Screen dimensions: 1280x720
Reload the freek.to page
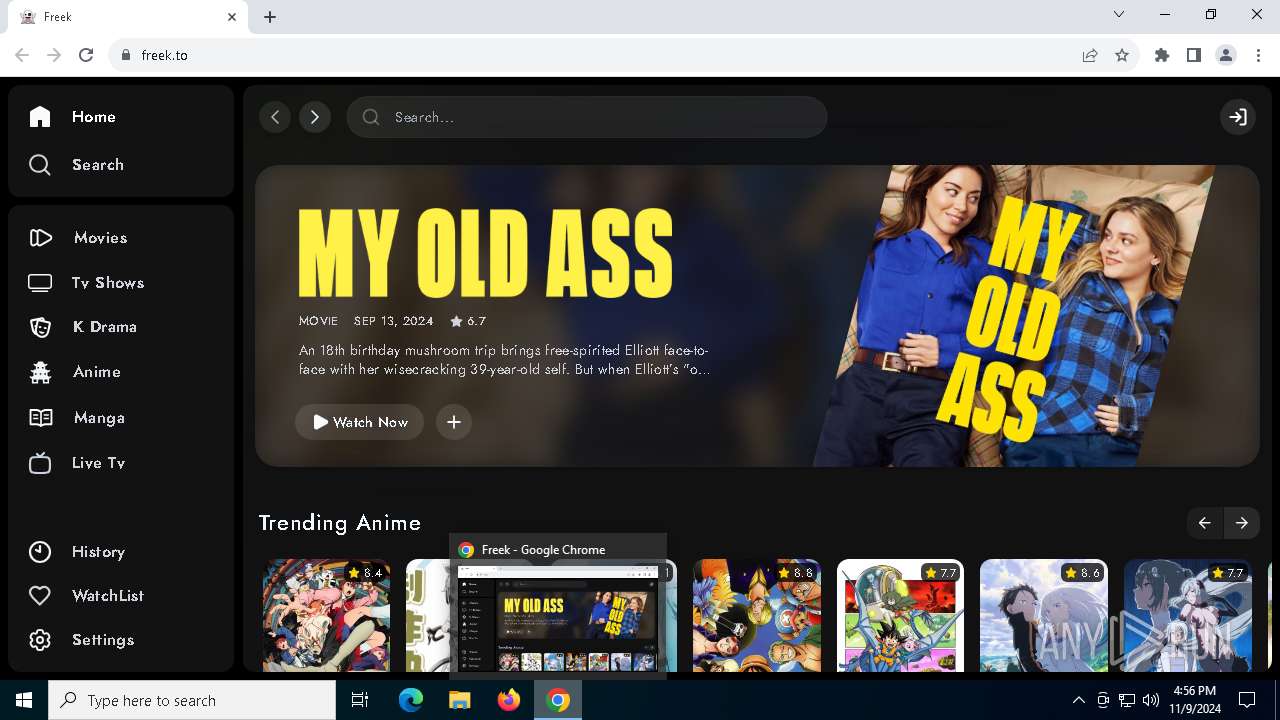click(86, 55)
